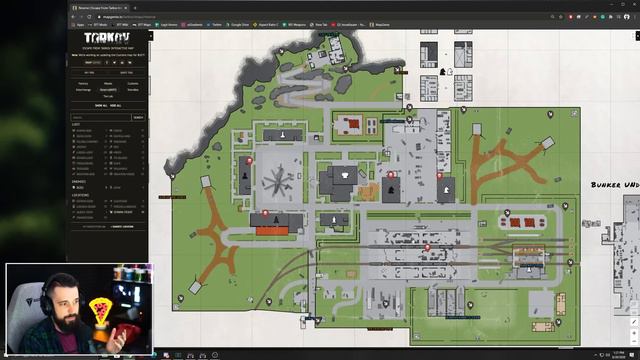Click the black marker on the far west map edge
The image size is (640, 360).
172,176
